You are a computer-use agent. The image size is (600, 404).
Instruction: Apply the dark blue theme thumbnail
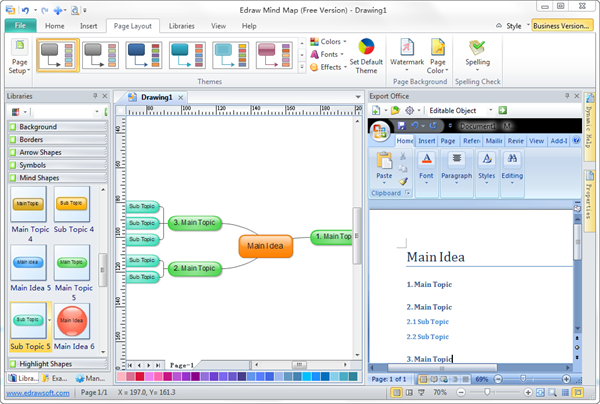[x=144, y=55]
